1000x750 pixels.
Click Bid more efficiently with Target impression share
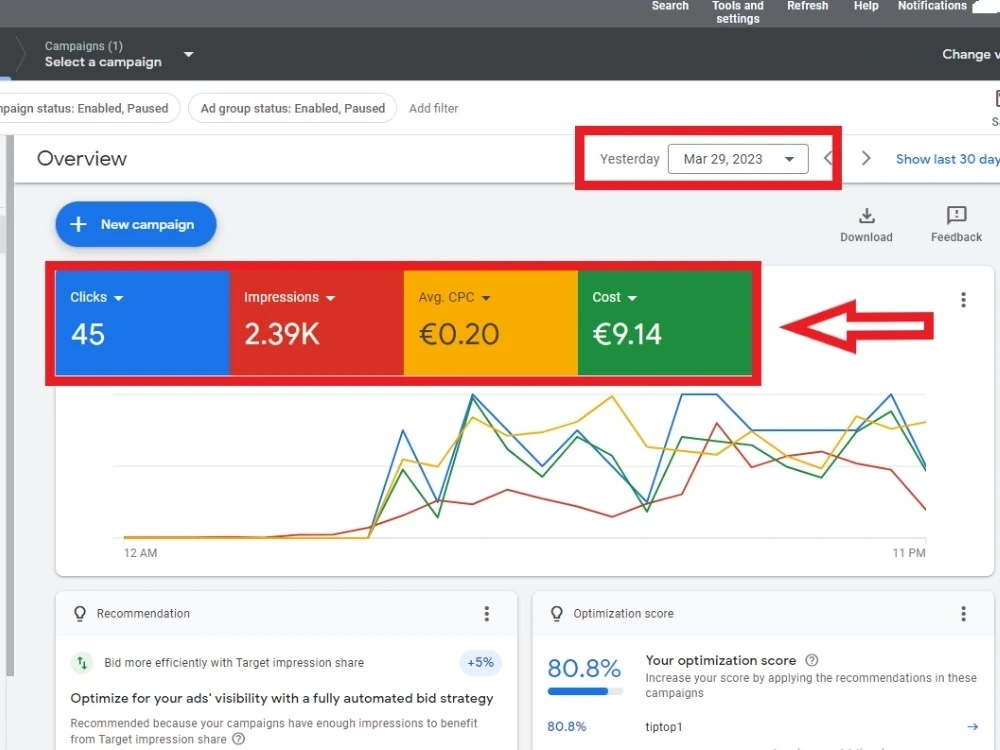pos(234,663)
